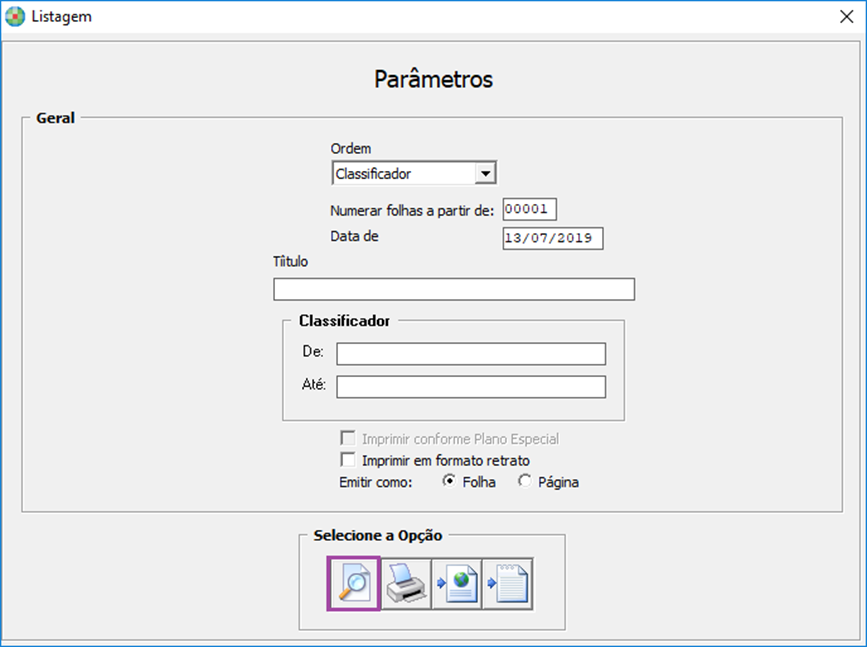
Task: Enable Imprimir em formato retrato checkbox
Action: (x=348, y=460)
